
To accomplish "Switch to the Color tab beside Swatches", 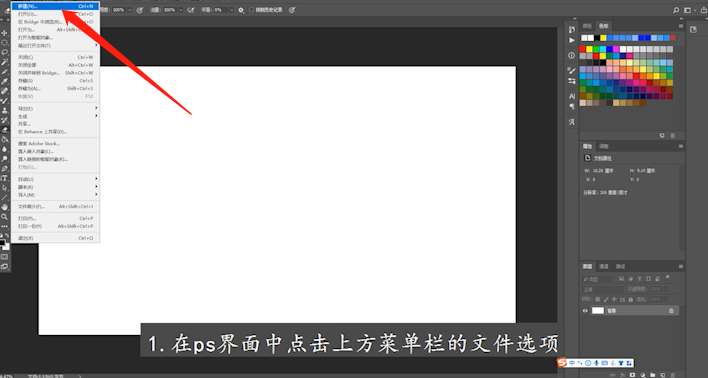I will point(587,26).
